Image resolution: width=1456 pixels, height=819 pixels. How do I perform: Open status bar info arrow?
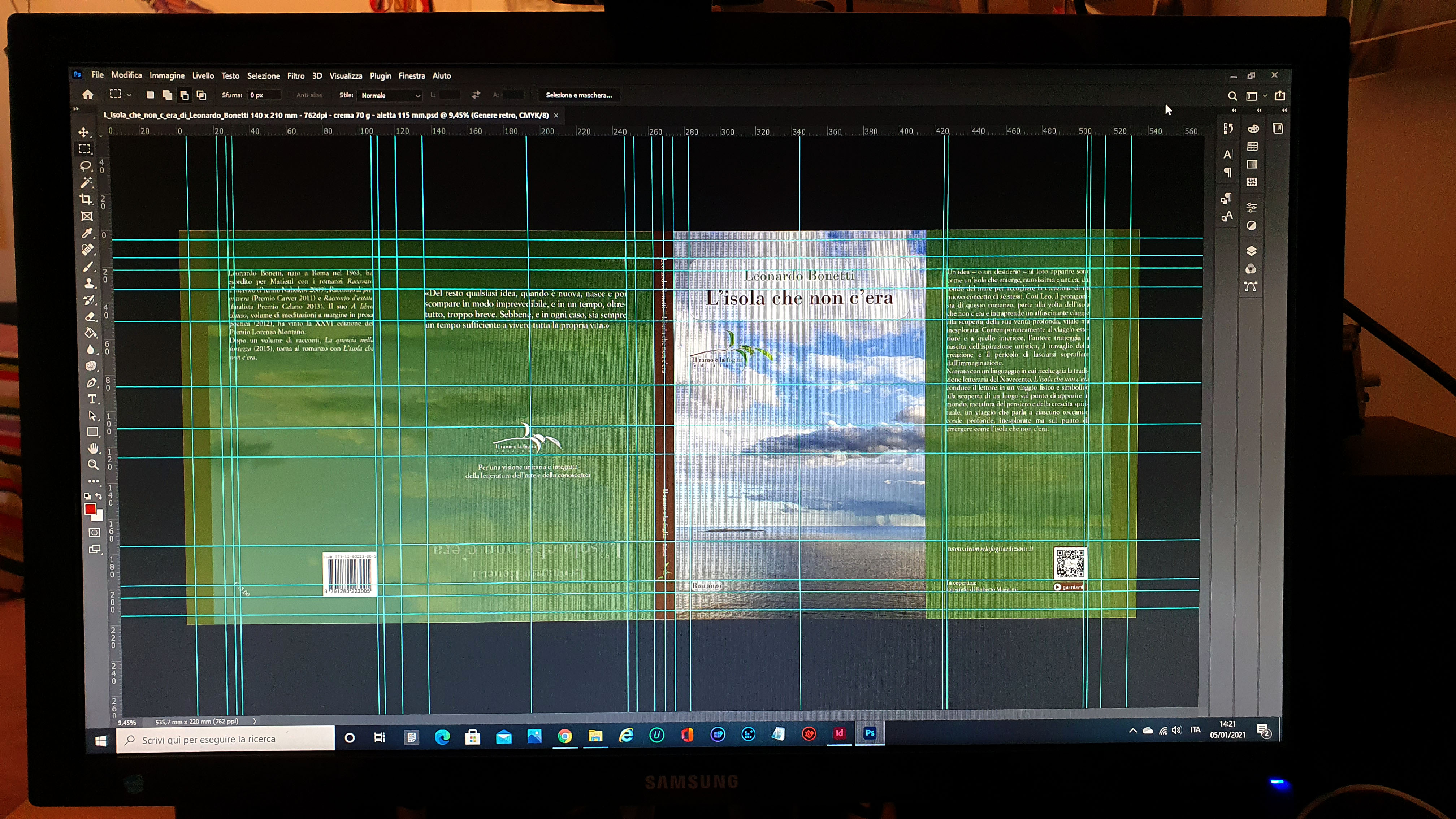coord(254,721)
